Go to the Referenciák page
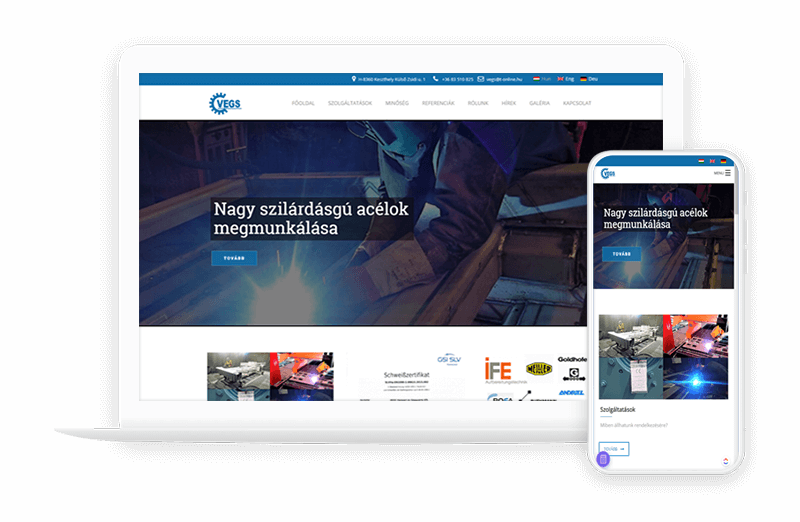 coord(438,103)
